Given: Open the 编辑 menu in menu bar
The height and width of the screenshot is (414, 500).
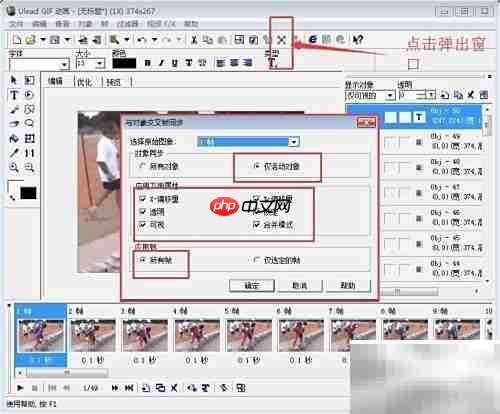Looking at the screenshot, I should [x=40, y=24].
